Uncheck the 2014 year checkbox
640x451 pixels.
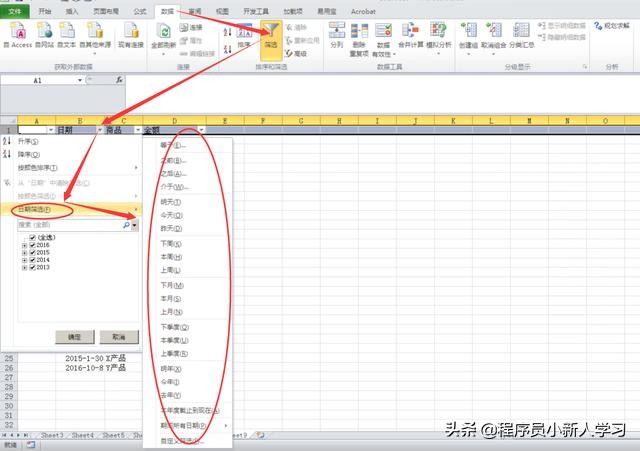pos(33,260)
